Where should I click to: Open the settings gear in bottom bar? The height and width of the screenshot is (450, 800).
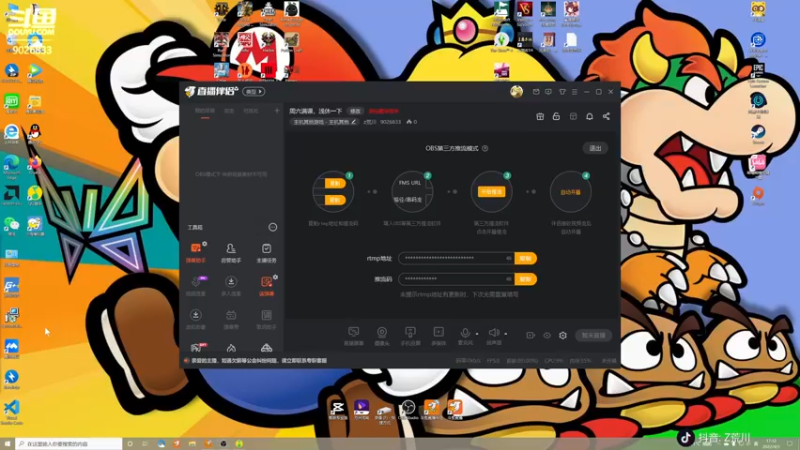[563, 335]
